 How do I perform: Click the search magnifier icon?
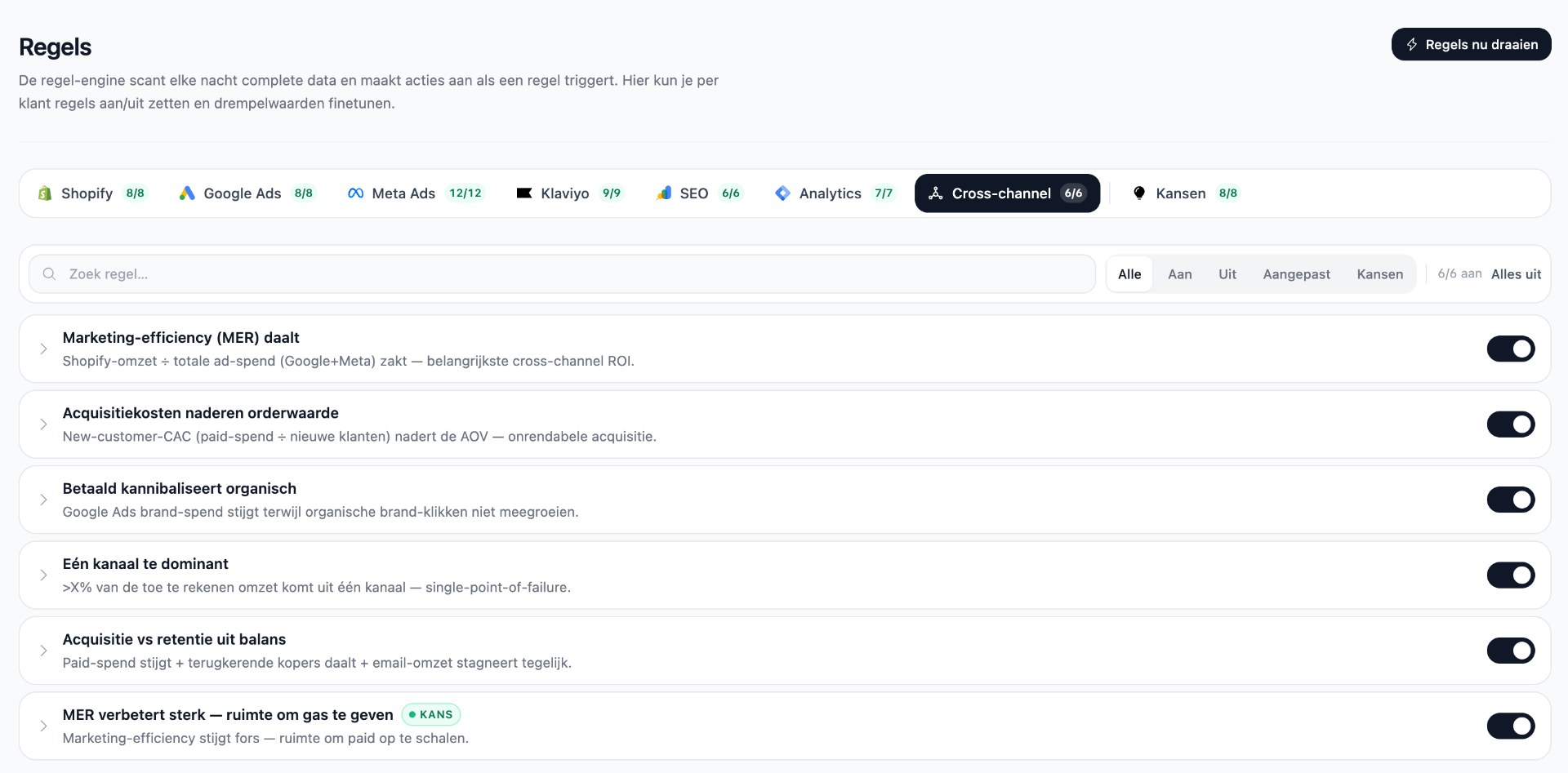tap(49, 274)
